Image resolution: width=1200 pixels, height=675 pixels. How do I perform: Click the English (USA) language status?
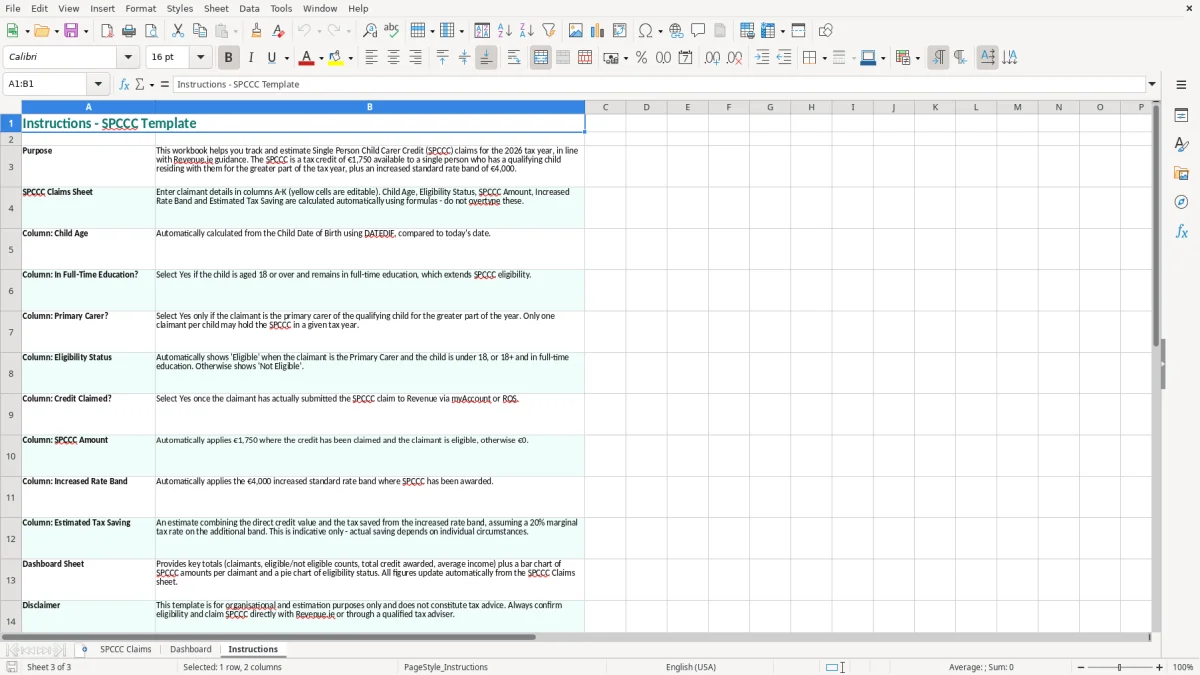[691, 667]
